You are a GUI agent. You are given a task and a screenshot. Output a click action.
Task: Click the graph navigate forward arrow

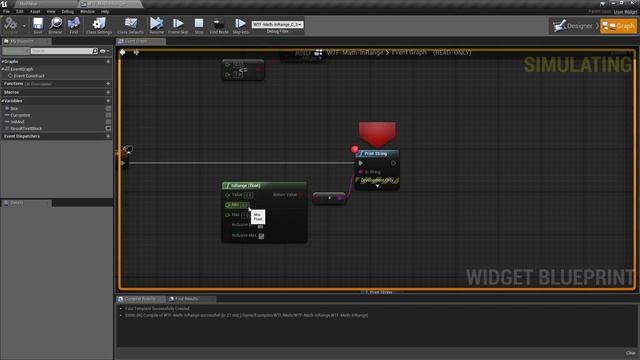click(136, 52)
